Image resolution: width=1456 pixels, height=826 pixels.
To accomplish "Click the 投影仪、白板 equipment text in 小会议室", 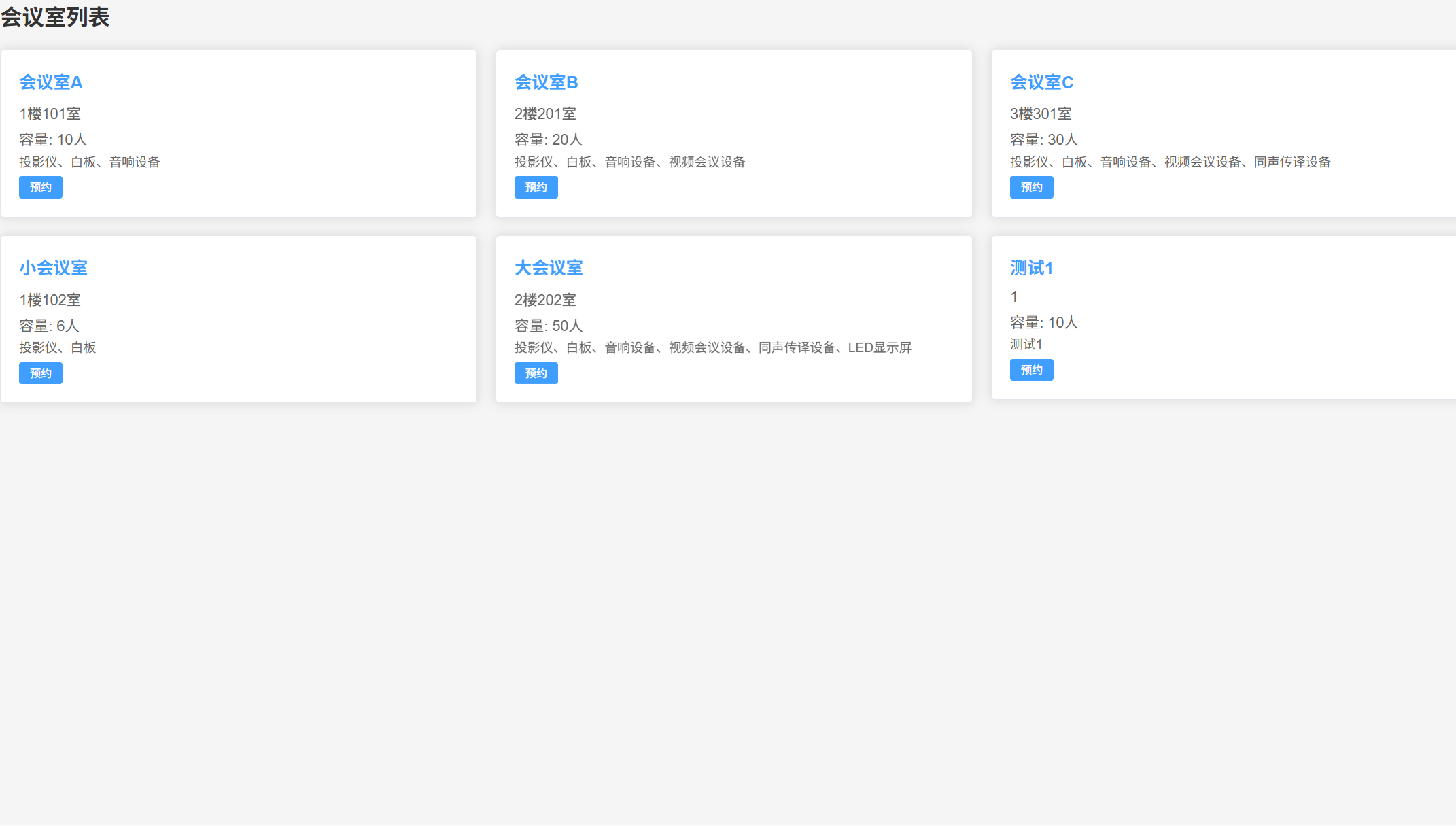I will pos(58,347).
